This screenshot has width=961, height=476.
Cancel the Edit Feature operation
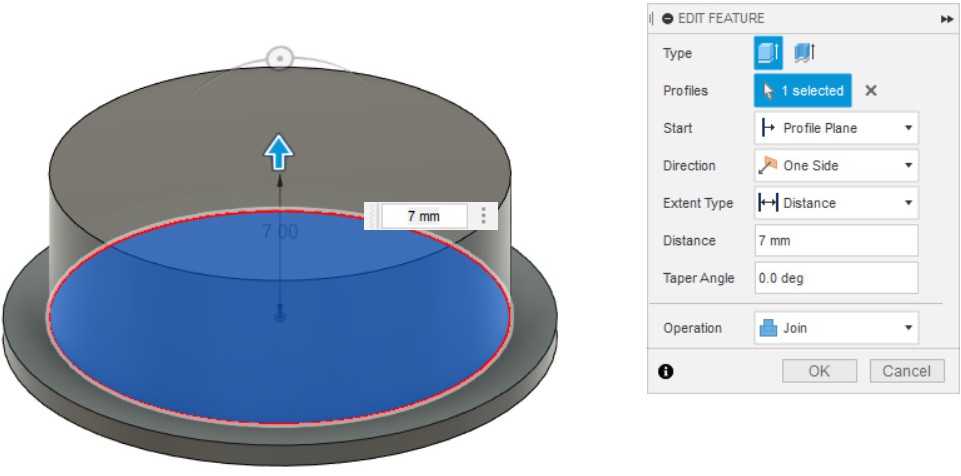tap(907, 371)
